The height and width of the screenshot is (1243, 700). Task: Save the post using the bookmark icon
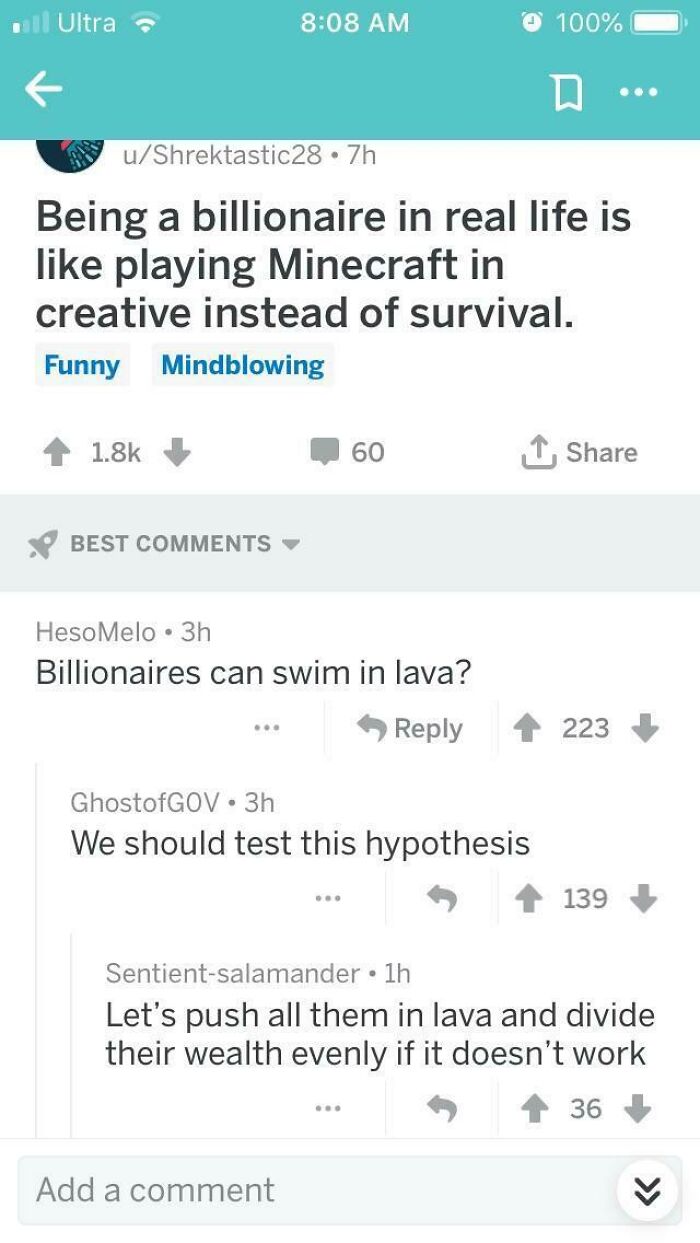pos(568,91)
